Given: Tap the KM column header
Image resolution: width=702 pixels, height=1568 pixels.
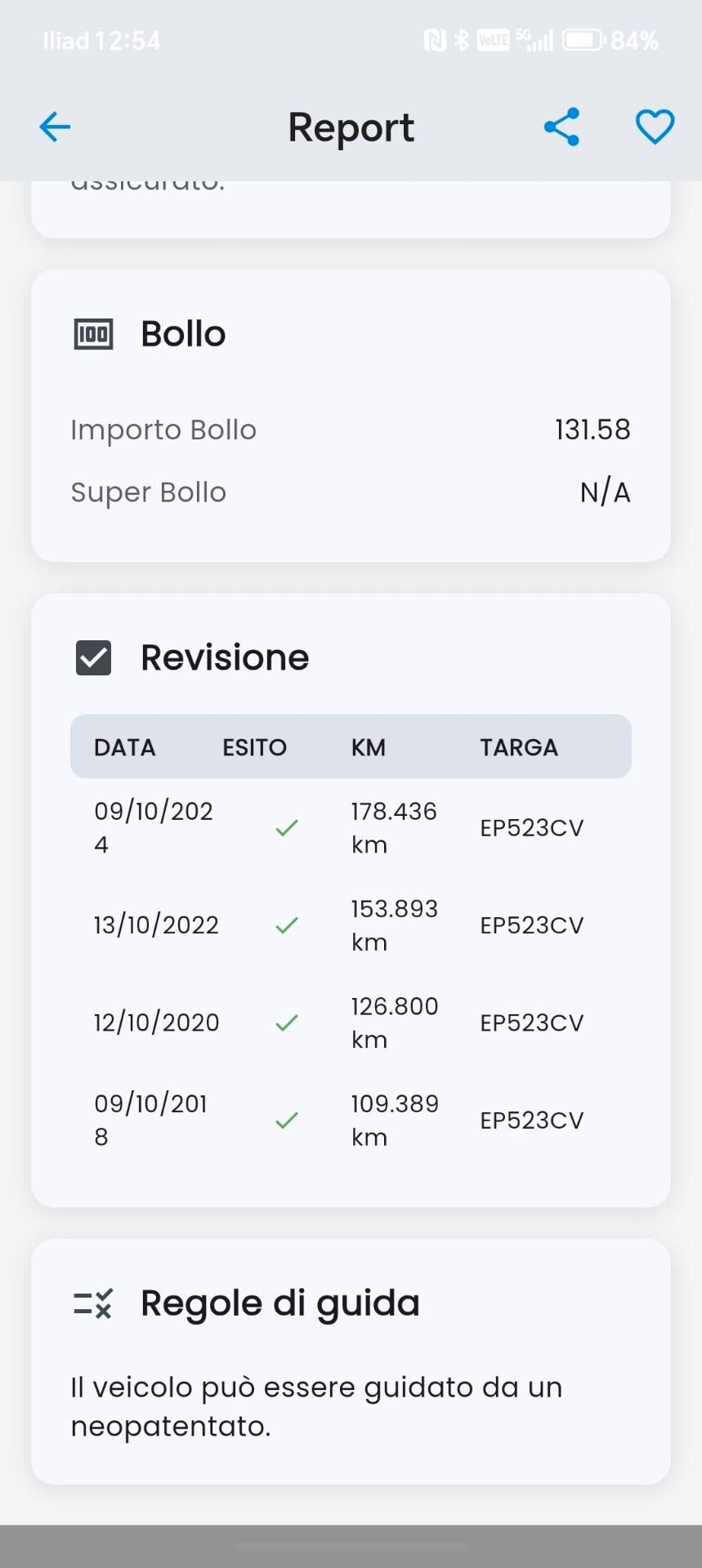Looking at the screenshot, I should click(x=369, y=747).
